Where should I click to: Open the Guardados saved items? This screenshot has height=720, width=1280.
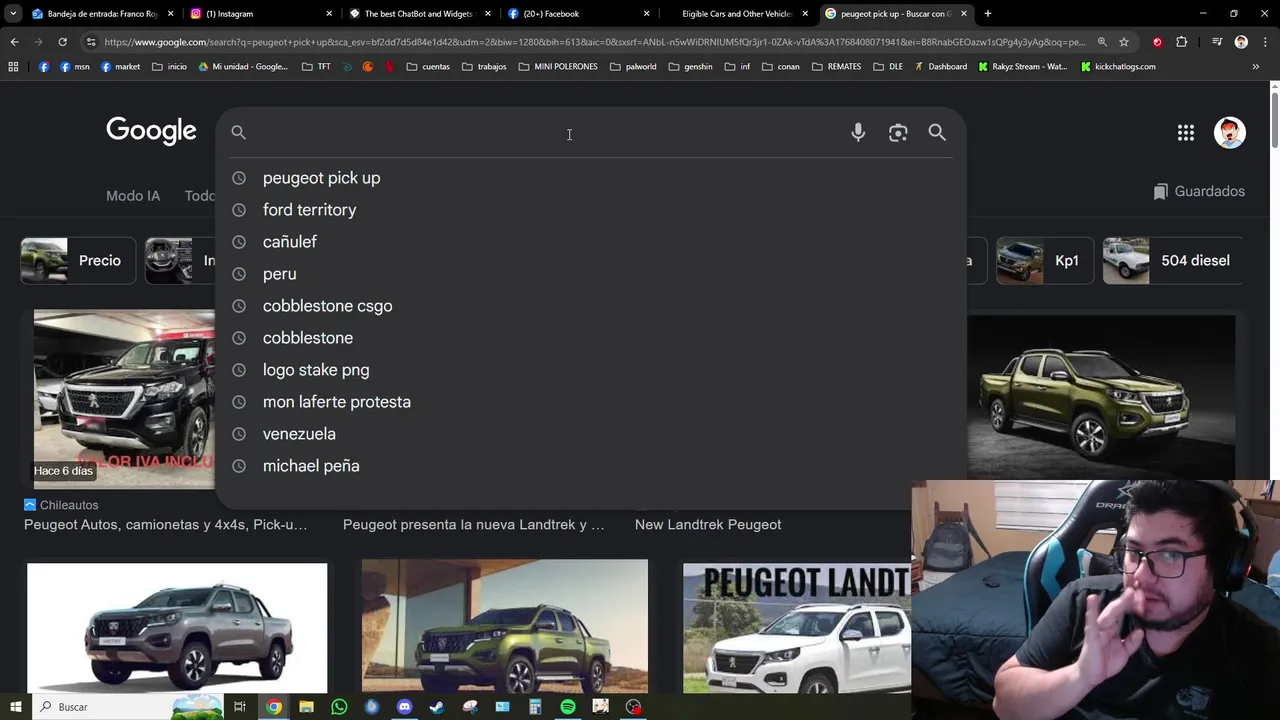(1198, 191)
